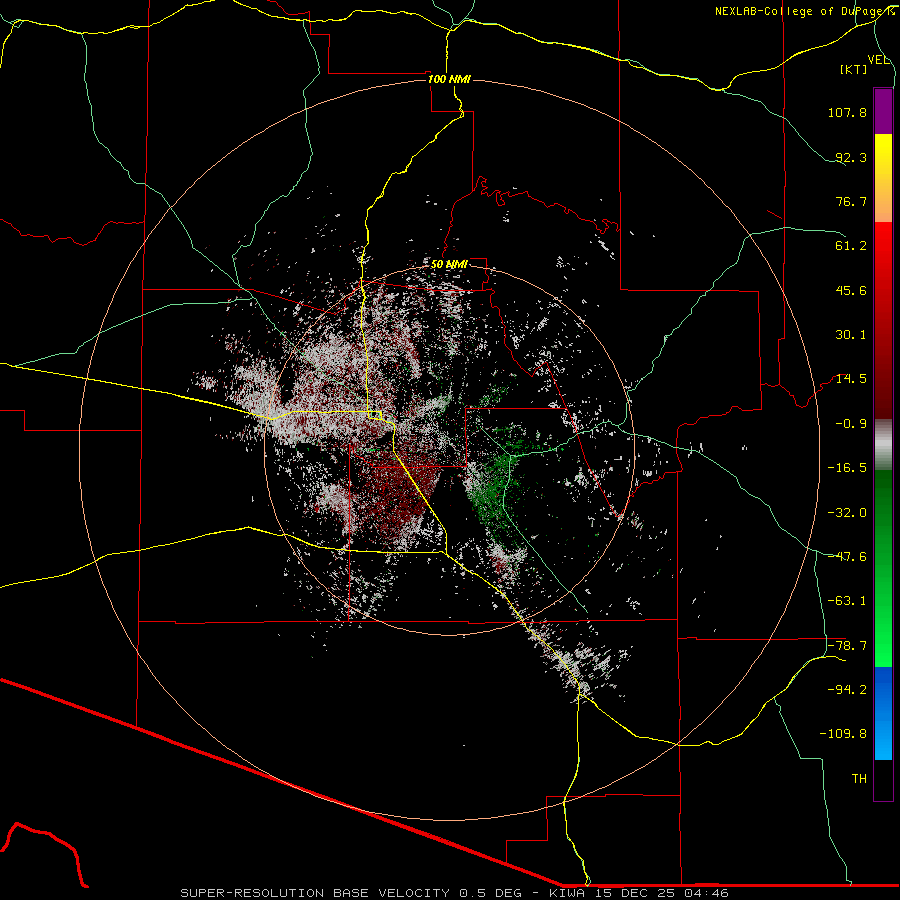Click the green segment of the color bar
Image resolution: width=900 pixels, height=900 pixels.
[883, 568]
